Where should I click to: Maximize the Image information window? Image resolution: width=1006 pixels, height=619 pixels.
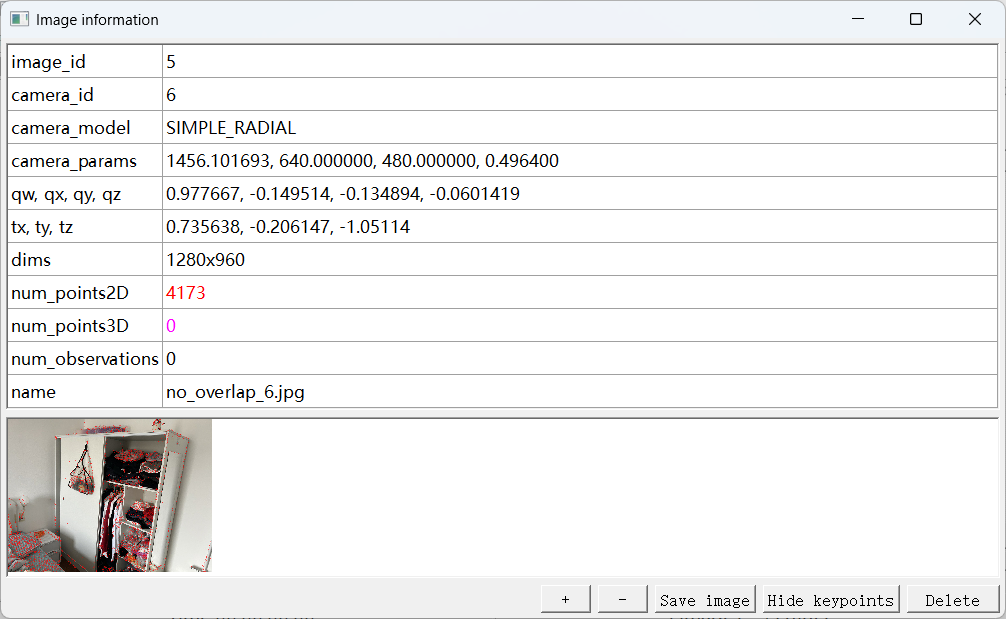916,19
